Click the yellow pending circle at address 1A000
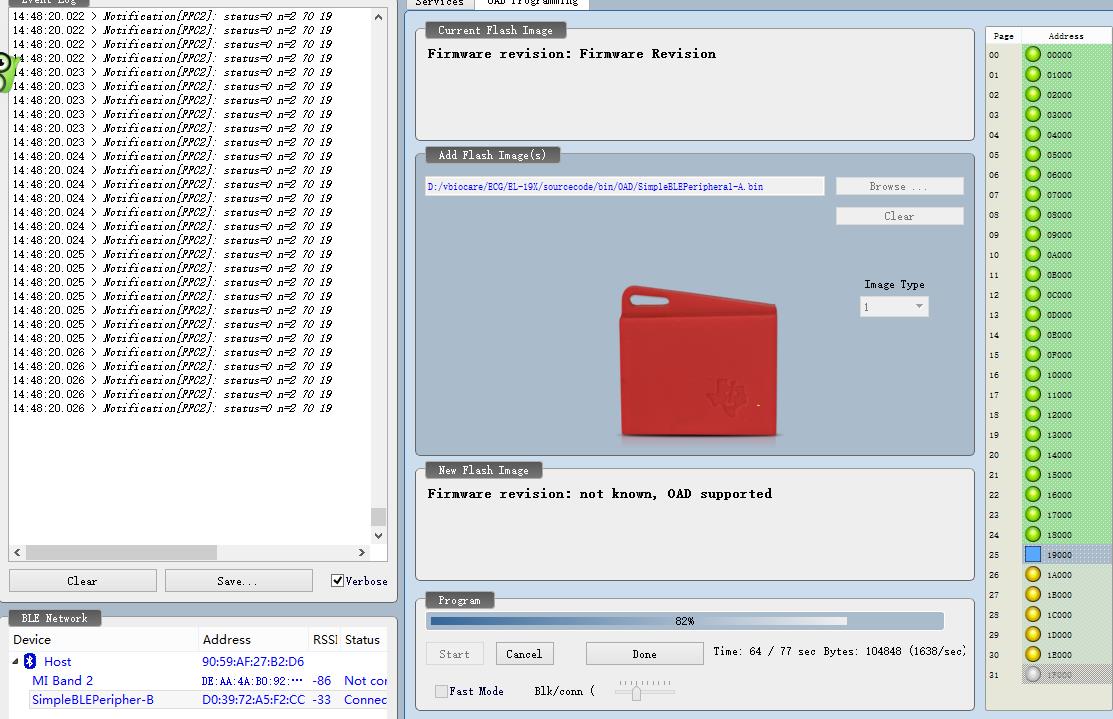 1033,574
